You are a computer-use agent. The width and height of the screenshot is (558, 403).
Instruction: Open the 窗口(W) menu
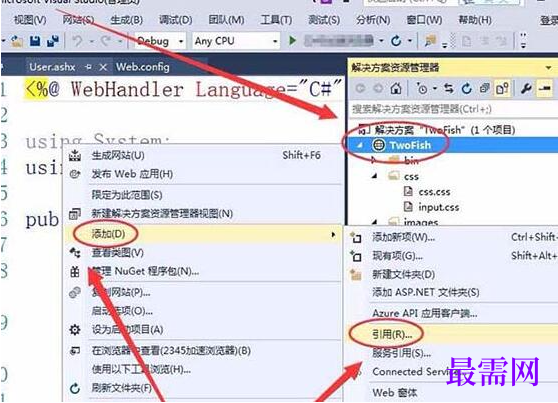(x=424, y=20)
